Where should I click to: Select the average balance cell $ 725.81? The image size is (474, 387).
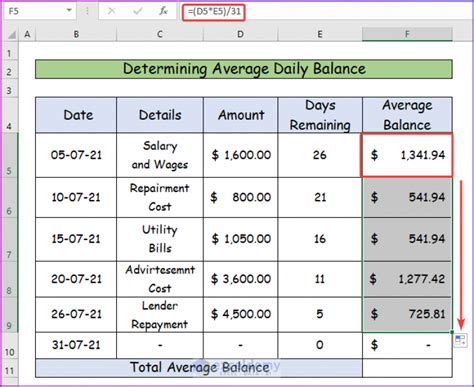tap(407, 314)
